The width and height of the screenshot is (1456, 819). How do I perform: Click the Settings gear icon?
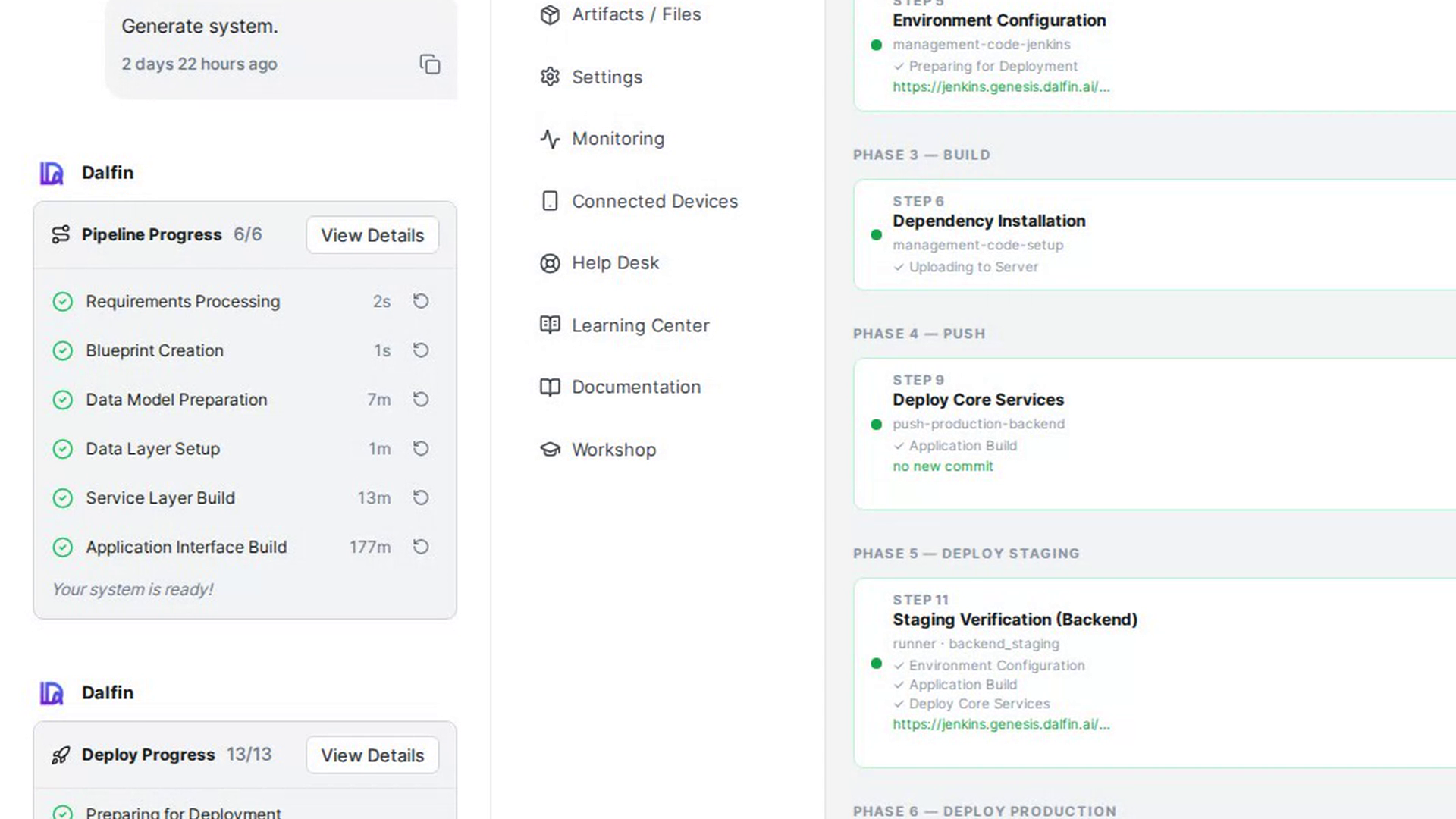[x=550, y=77]
